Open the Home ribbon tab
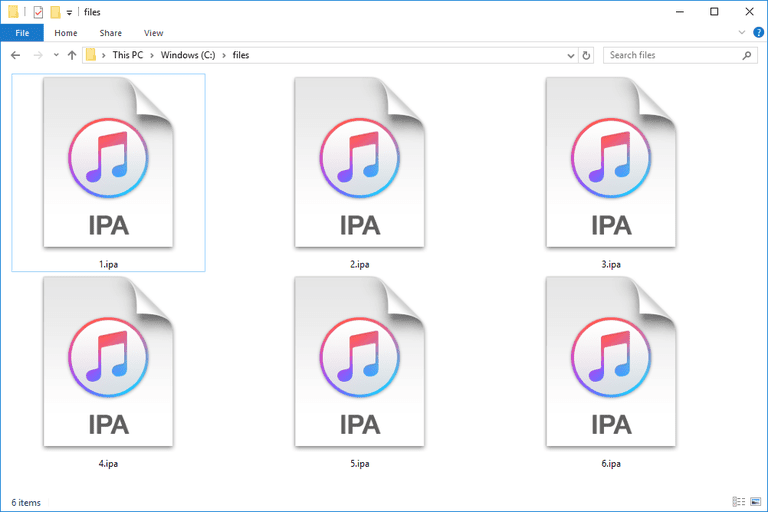The height and width of the screenshot is (512, 768). pyautogui.click(x=66, y=33)
